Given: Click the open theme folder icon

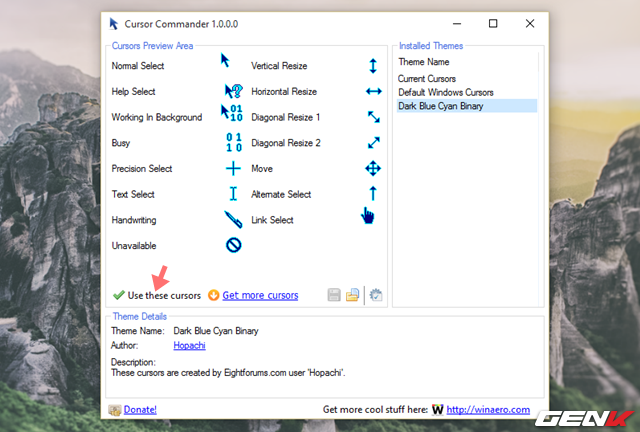Looking at the screenshot, I should pyautogui.click(x=352, y=295).
